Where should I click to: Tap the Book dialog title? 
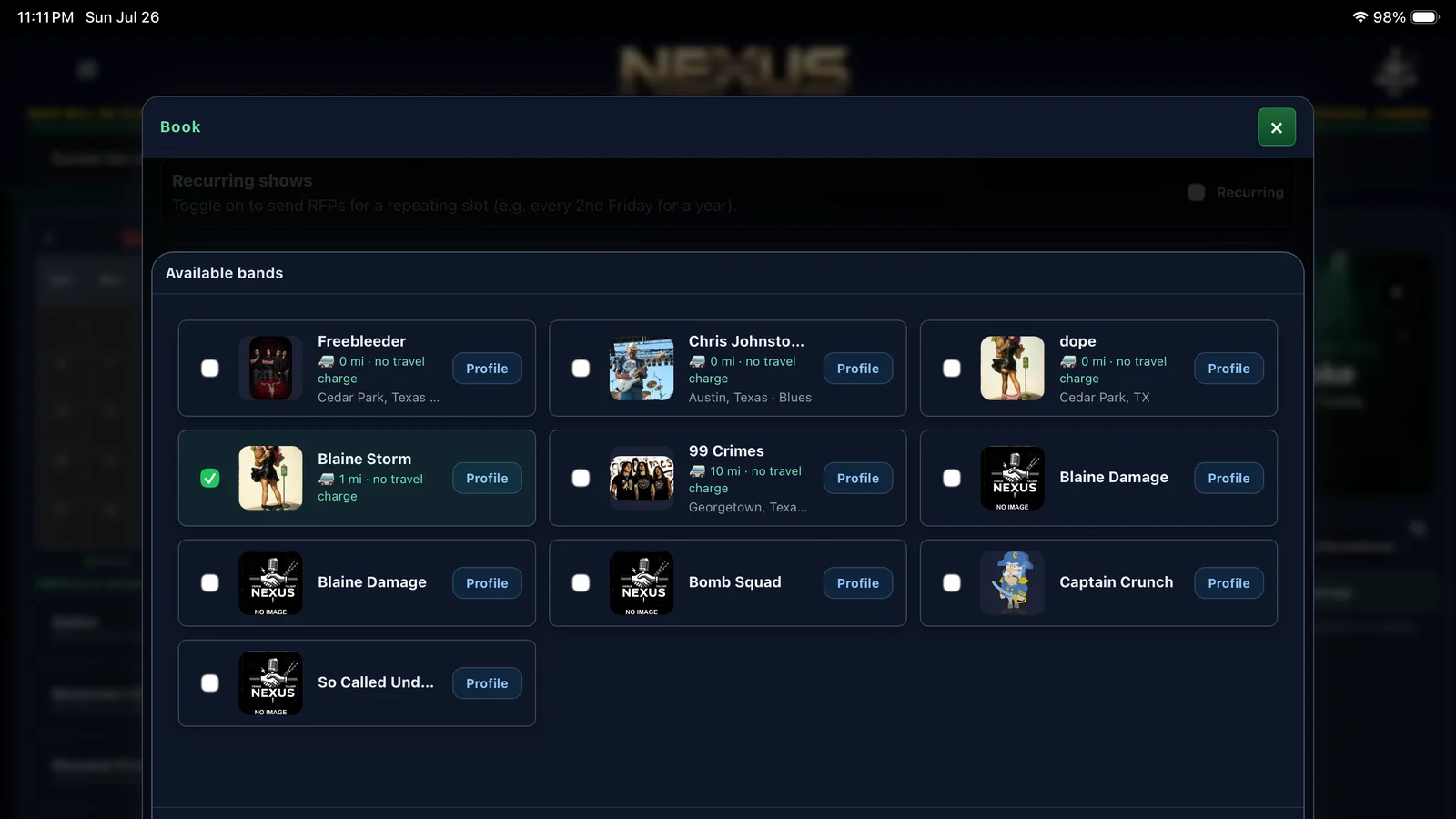[180, 127]
